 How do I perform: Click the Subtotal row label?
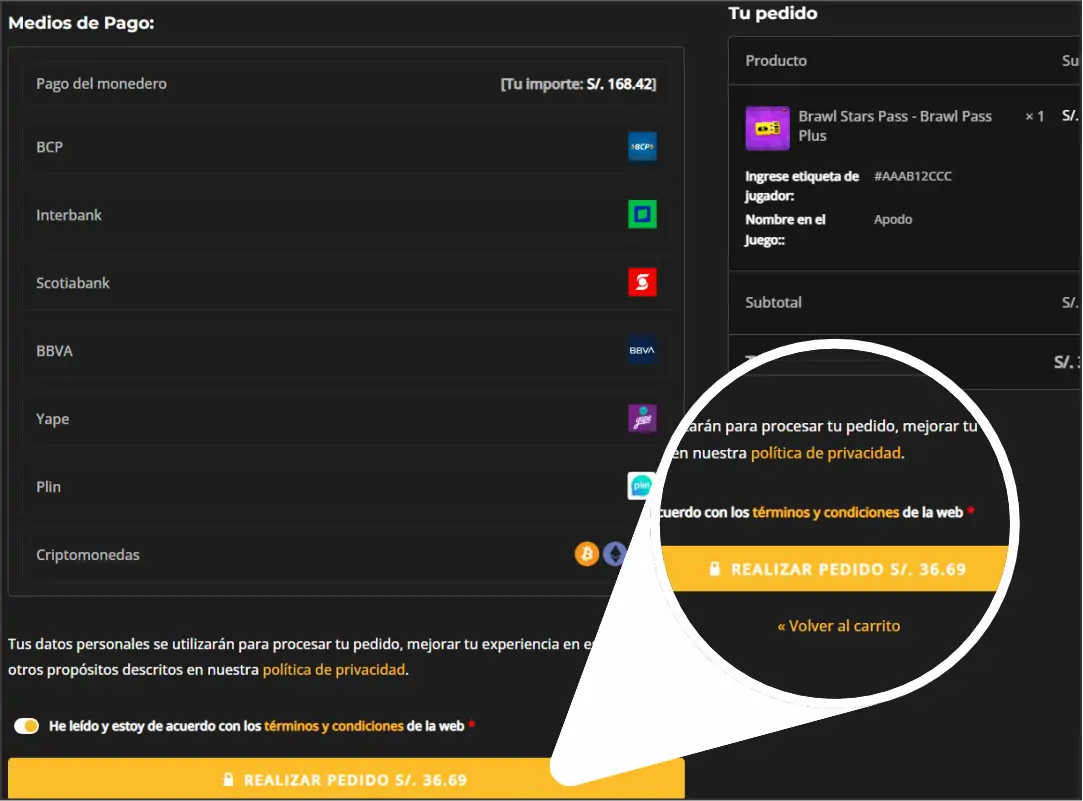(774, 302)
